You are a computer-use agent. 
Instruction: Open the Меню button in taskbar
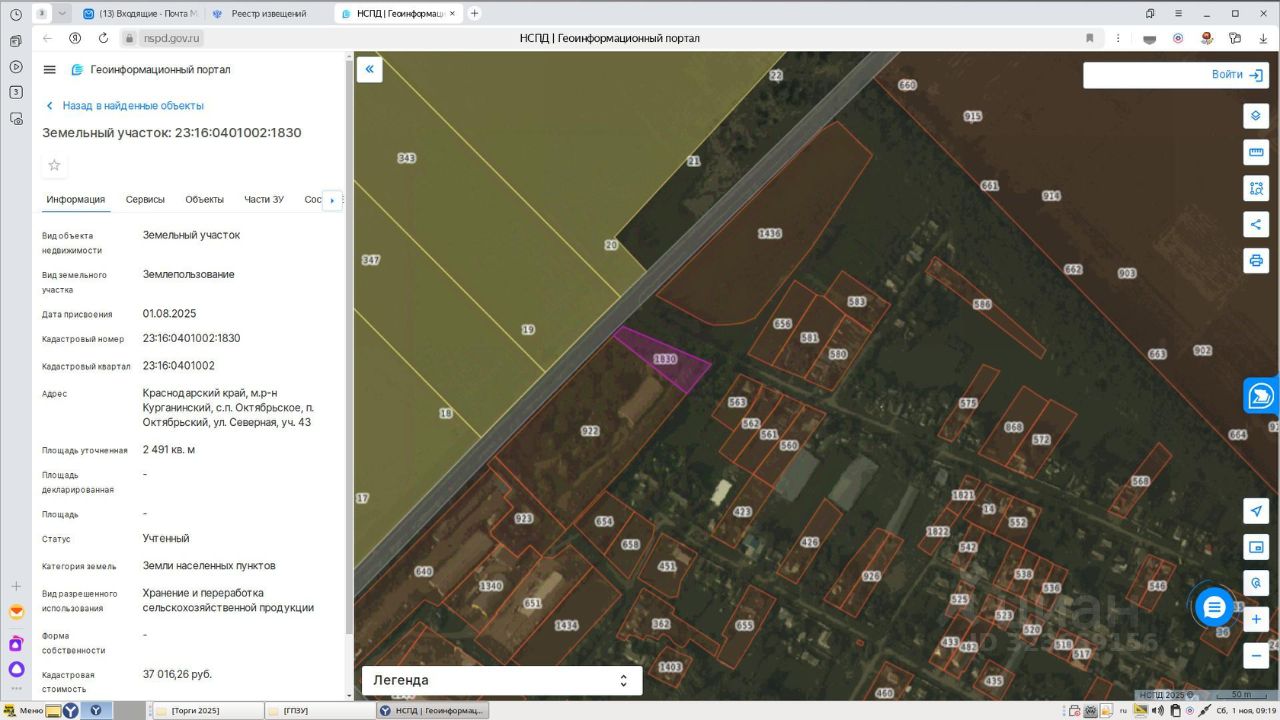coord(24,710)
